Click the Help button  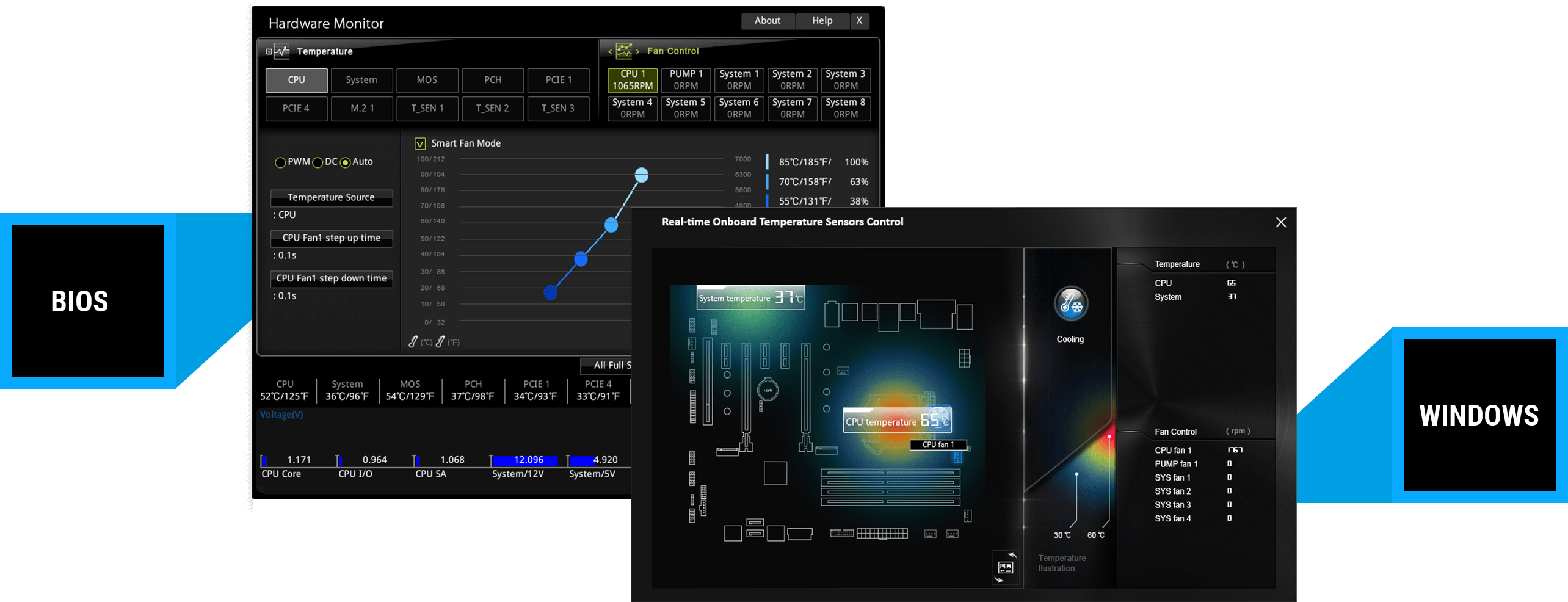click(822, 21)
